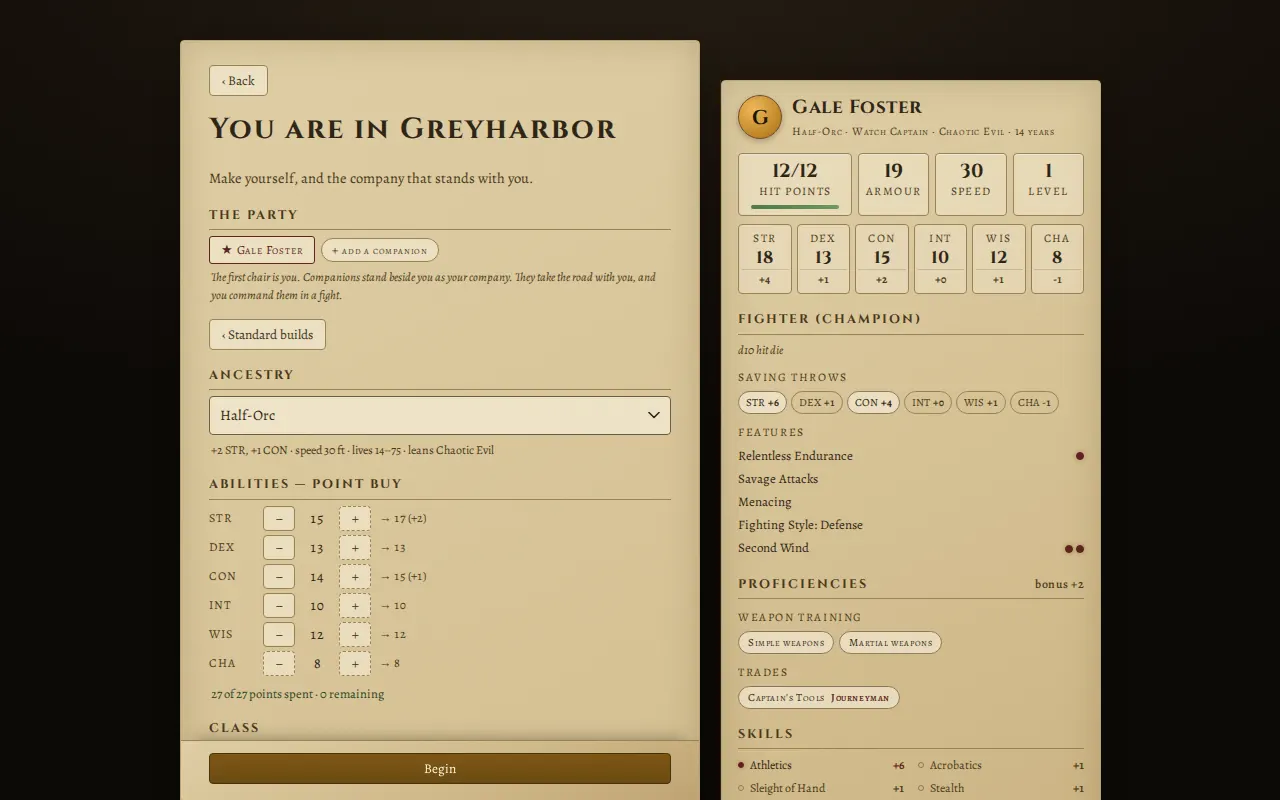Click the Stealth proficiency dot
This screenshot has width=1280, height=800.
point(921,788)
